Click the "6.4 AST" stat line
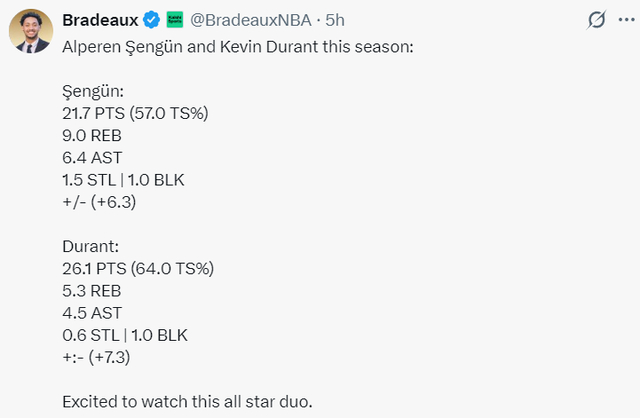 (93, 157)
